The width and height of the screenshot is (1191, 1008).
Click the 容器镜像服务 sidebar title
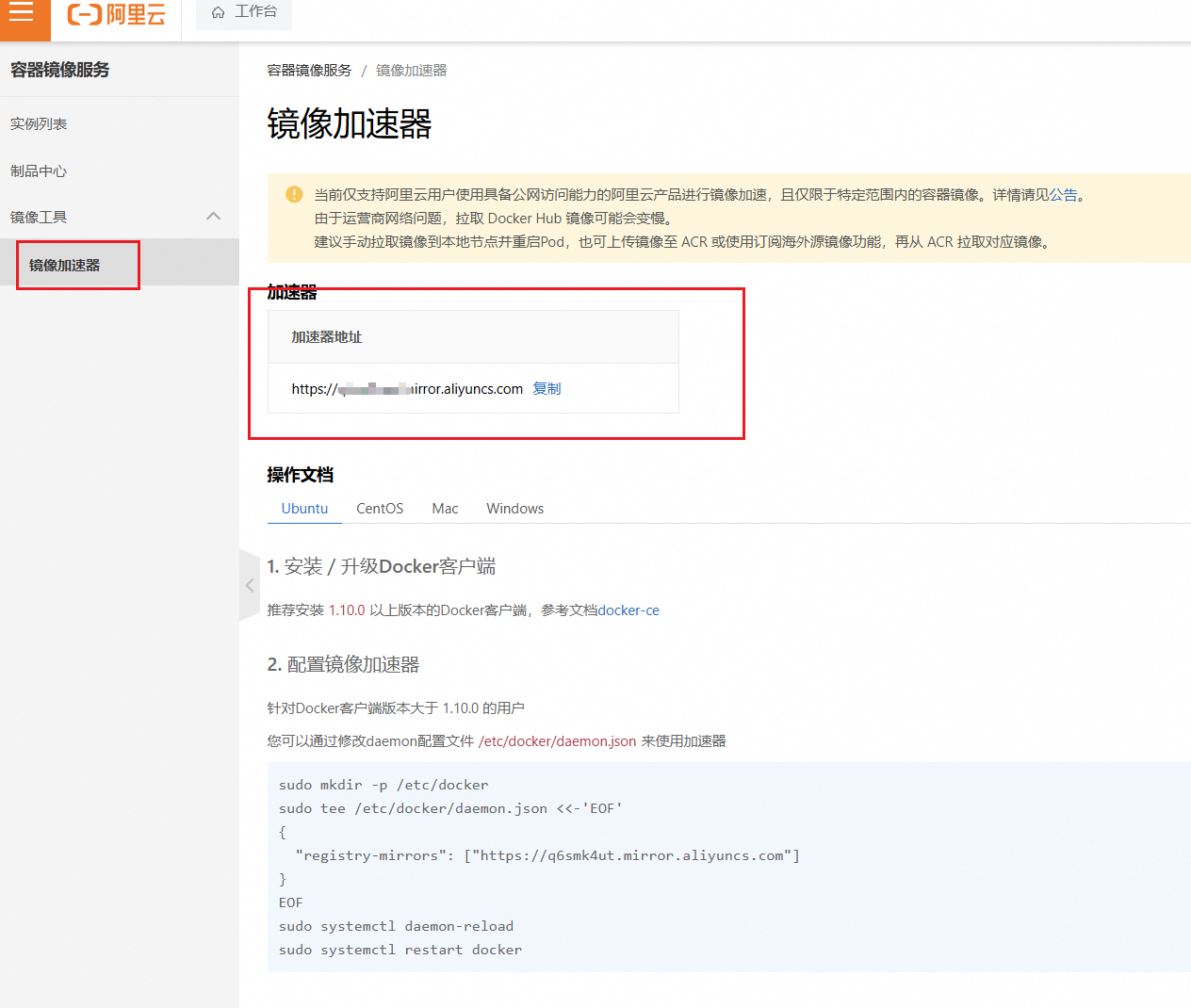59,70
